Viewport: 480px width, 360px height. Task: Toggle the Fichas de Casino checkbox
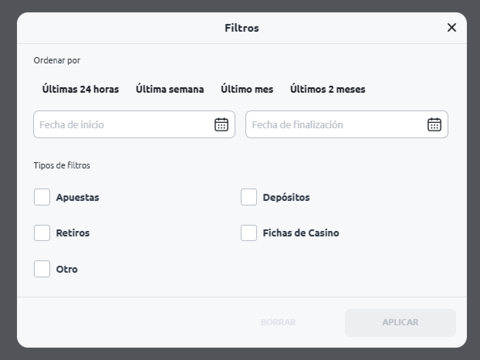click(249, 233)
